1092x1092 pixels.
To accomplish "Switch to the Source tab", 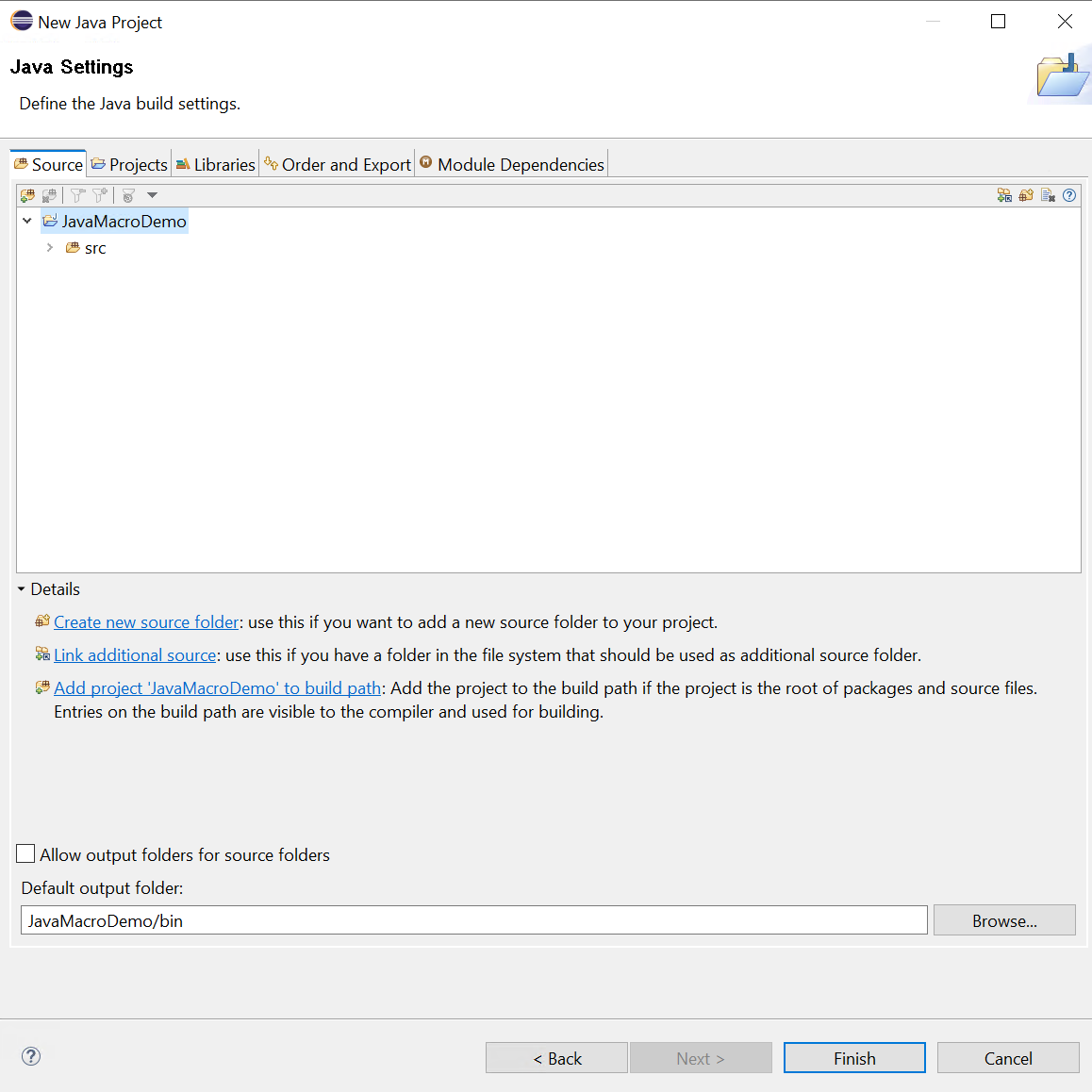I will pyautogui.click(x=49, y=164).
